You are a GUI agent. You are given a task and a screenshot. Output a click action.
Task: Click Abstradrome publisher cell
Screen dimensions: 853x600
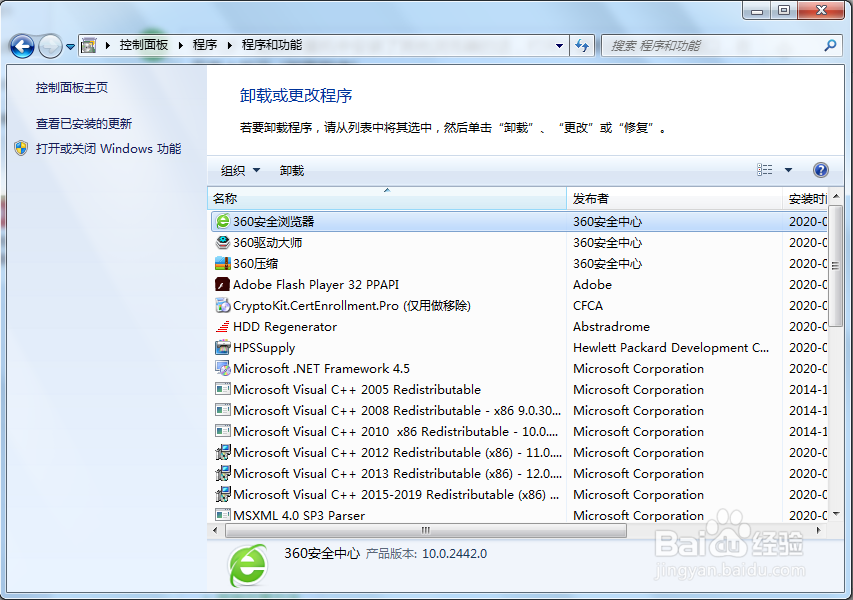coord(611,326)
